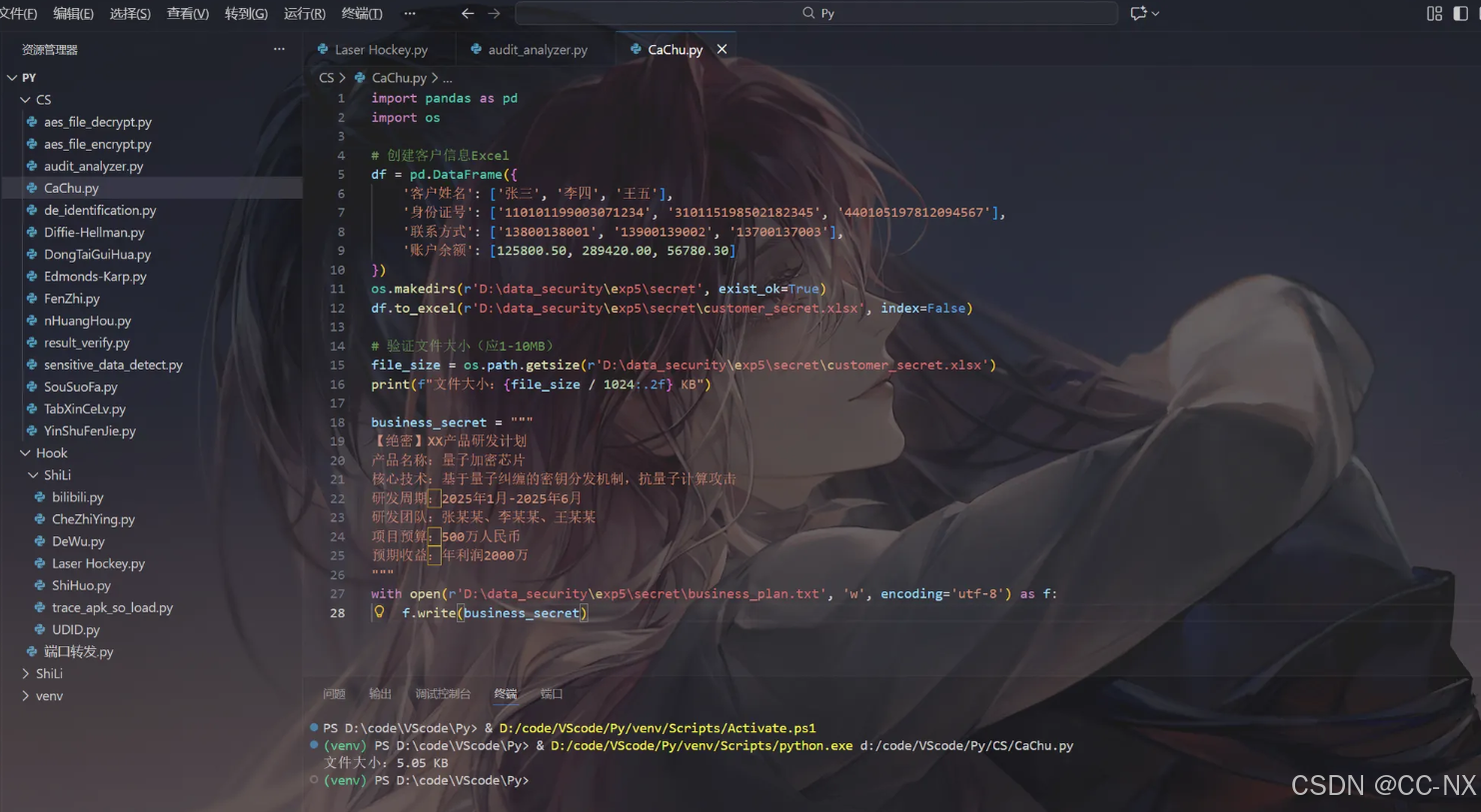Open the Copilot chat icon in title bar
The width and height of the screenshot is (1481, 812).
1137,13
